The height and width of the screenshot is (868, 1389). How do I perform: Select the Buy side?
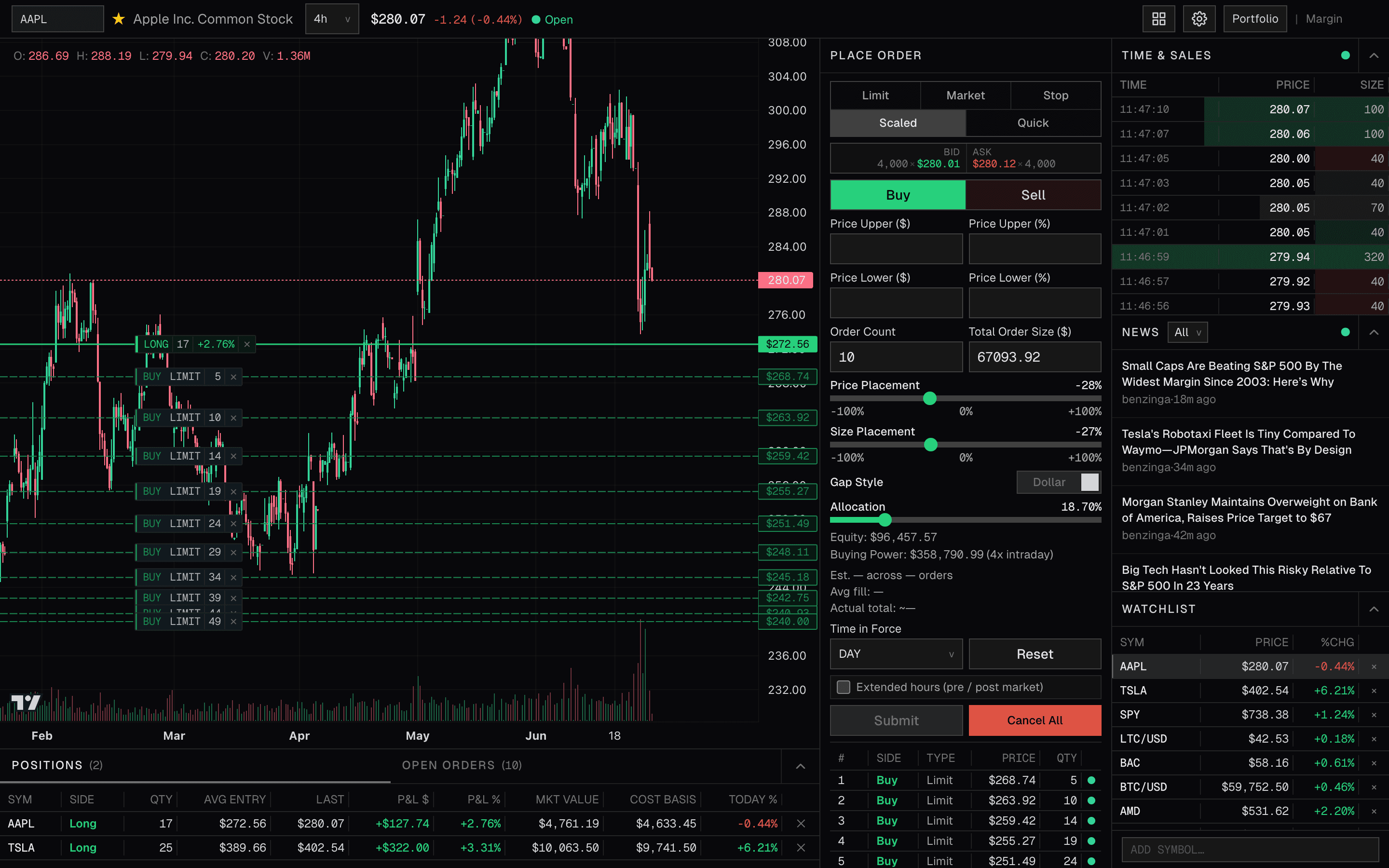click(x=898, y=195)
